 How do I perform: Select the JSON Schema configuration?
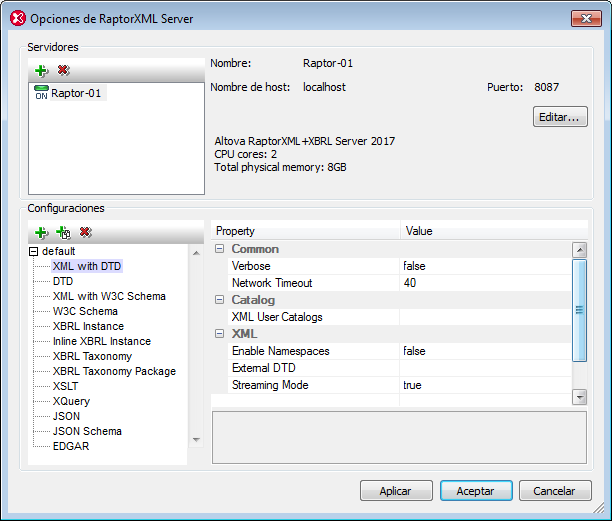tap(87, 431)
